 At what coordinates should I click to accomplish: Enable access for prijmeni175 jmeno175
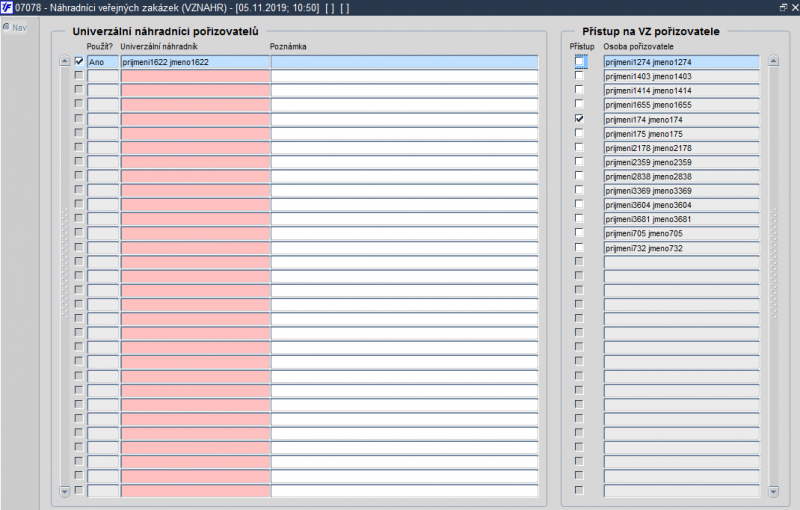[x=579, y=133]
